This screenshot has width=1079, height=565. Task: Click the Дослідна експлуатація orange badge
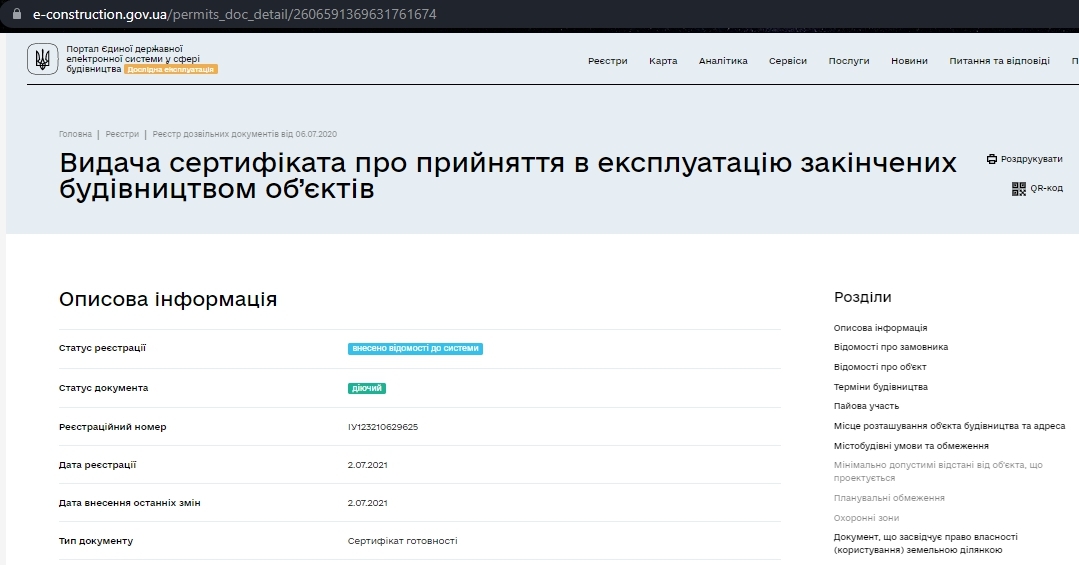pos(171,70)
